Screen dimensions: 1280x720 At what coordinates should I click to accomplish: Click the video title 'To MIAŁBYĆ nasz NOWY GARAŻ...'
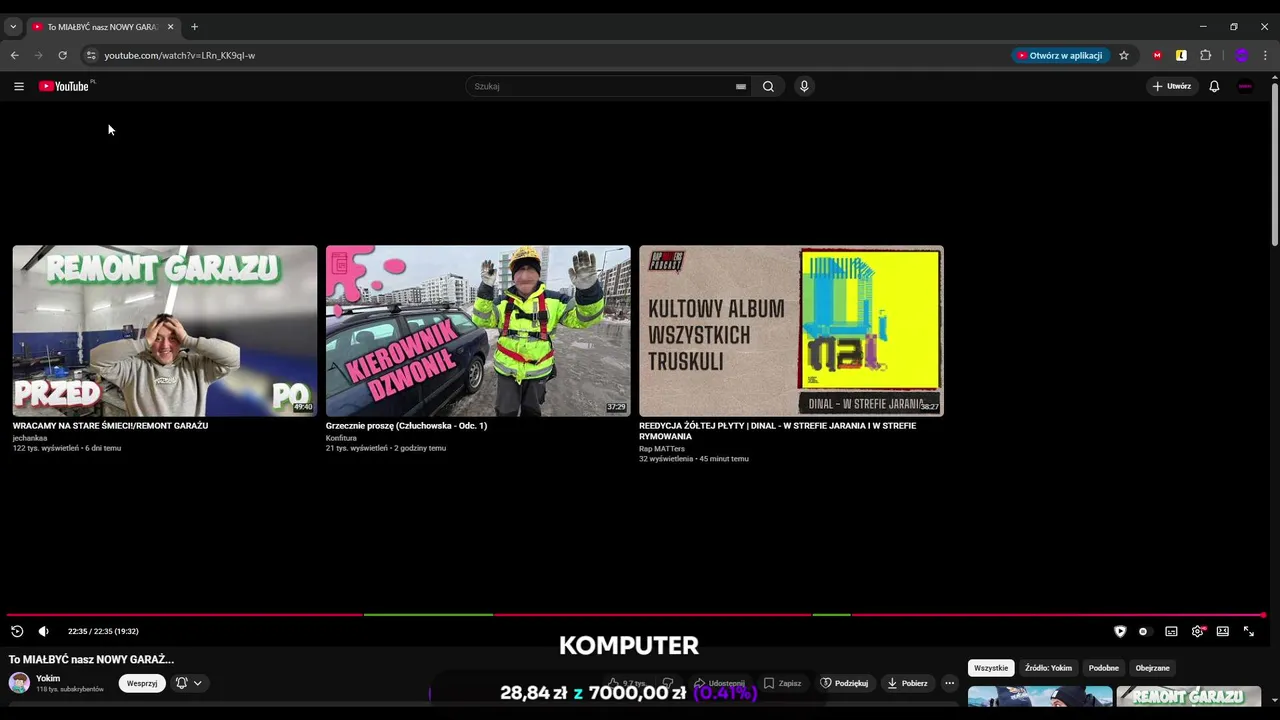[91, 659]
